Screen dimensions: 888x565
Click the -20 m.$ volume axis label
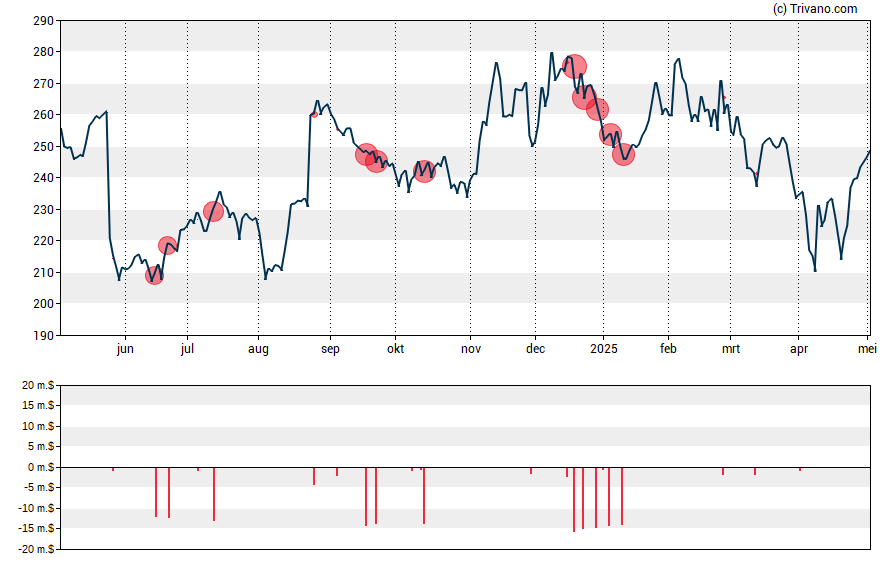(x=36, y=549)
